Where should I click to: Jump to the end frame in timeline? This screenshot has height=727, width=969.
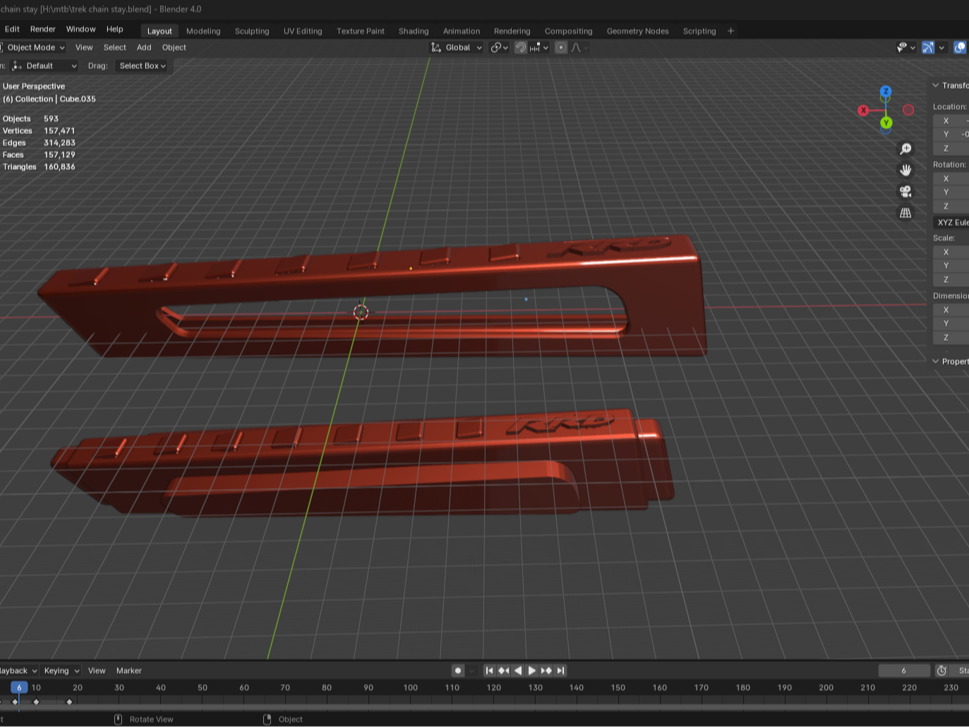pos(561,671)
